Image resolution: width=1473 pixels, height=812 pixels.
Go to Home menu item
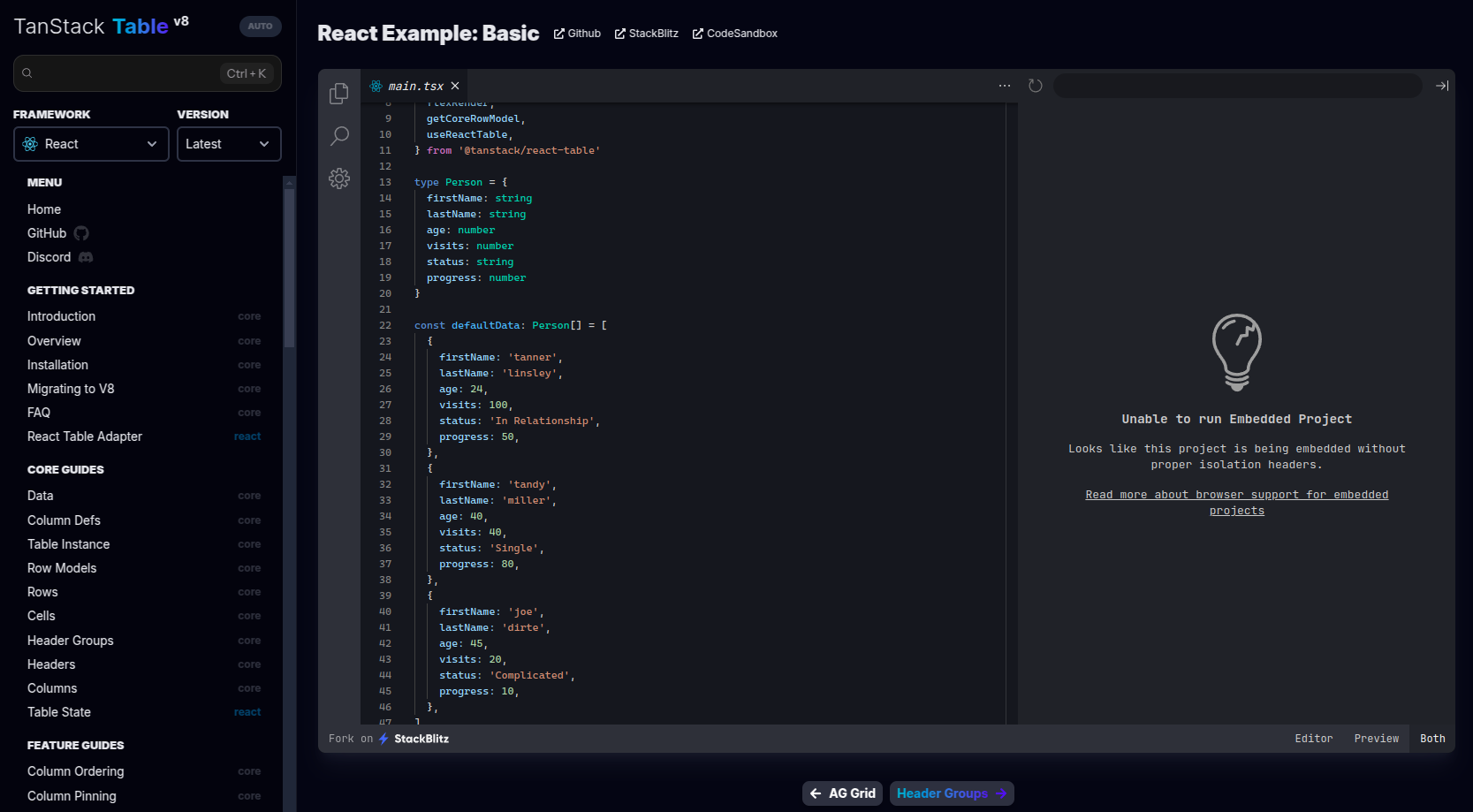(x=44, y=209)
